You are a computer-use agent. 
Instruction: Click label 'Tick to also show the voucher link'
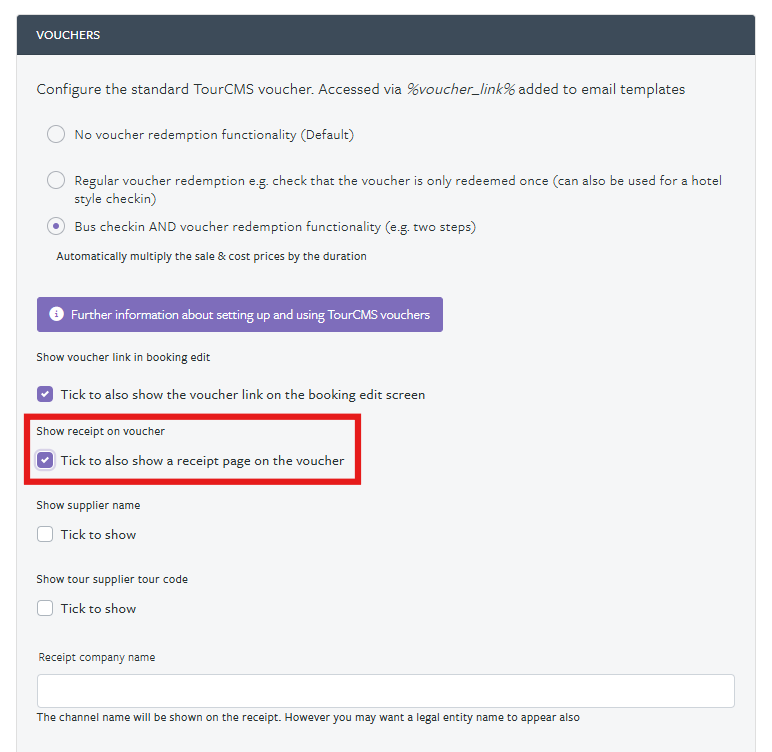pyautogui.click(x=243, y=394)
